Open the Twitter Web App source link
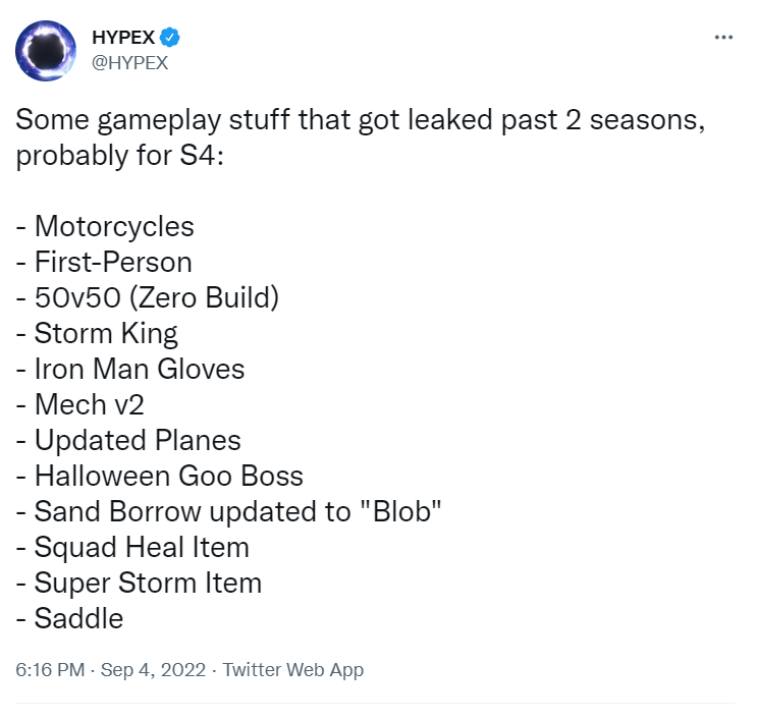 [293, 670]
